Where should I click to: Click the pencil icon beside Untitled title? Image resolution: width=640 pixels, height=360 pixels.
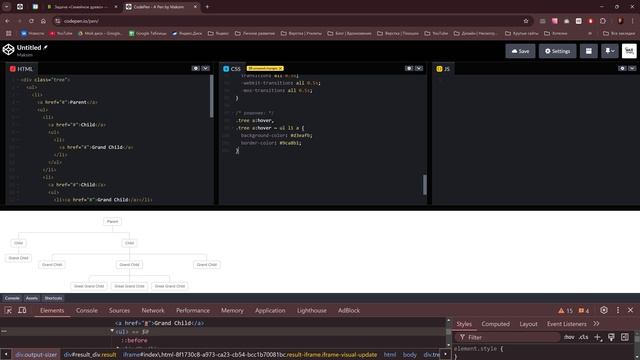click(x=45, y=48)
